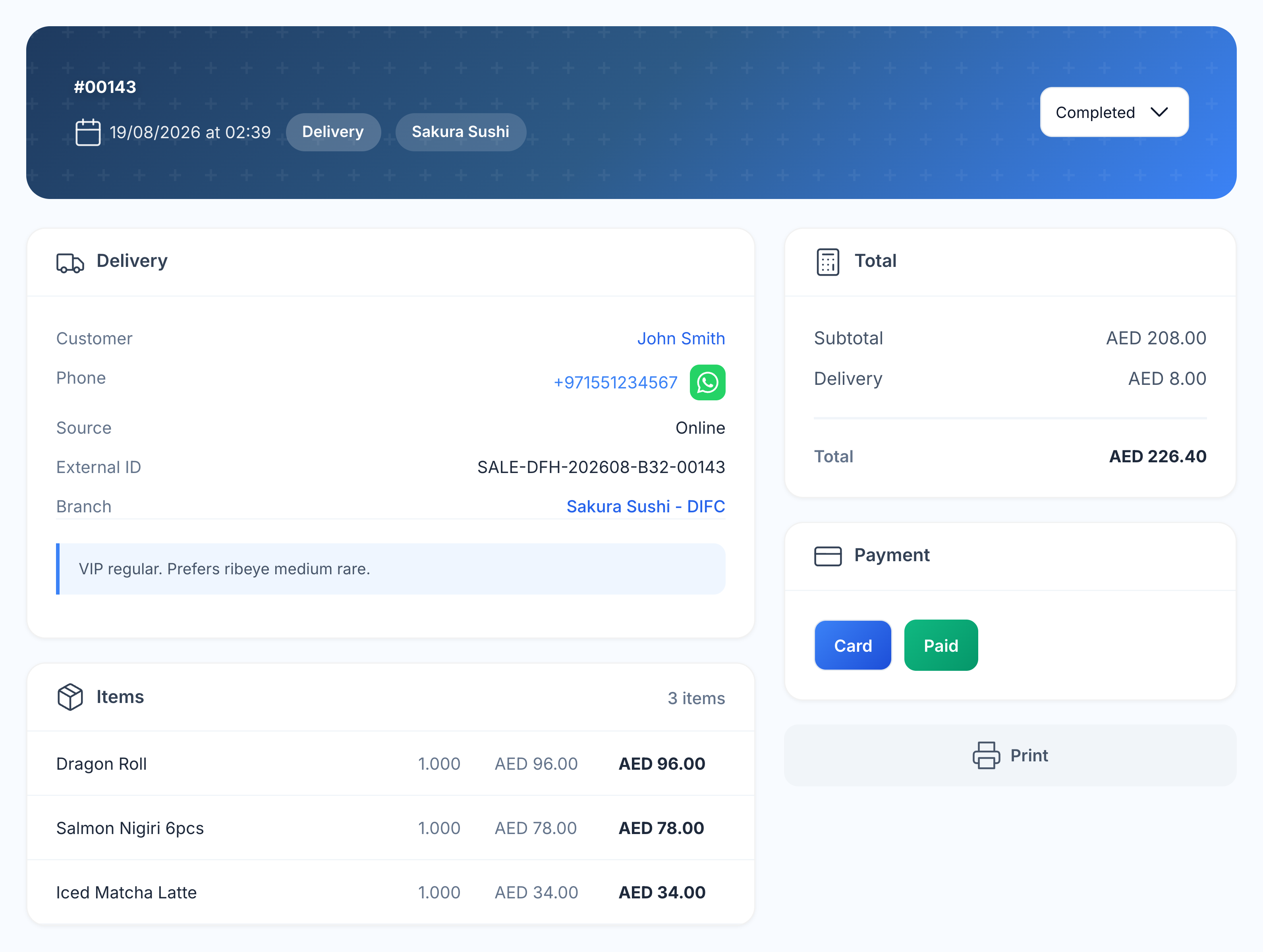Click the Delivery fee AED 8.00
1263x952 pixels.
coord(1167,378)
